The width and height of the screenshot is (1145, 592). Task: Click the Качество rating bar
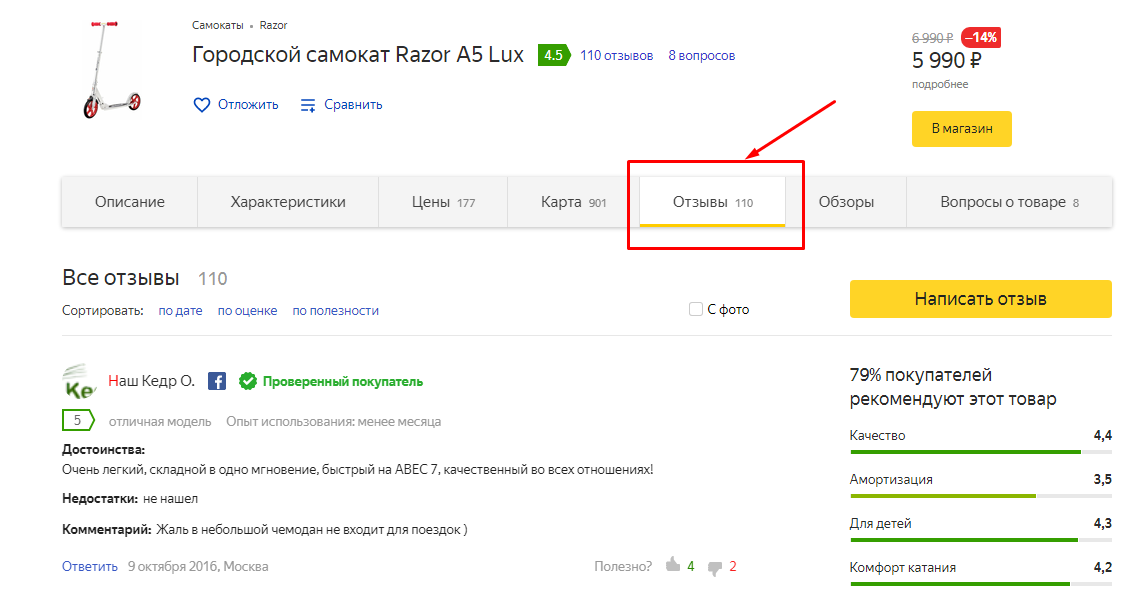click(981, 452)
